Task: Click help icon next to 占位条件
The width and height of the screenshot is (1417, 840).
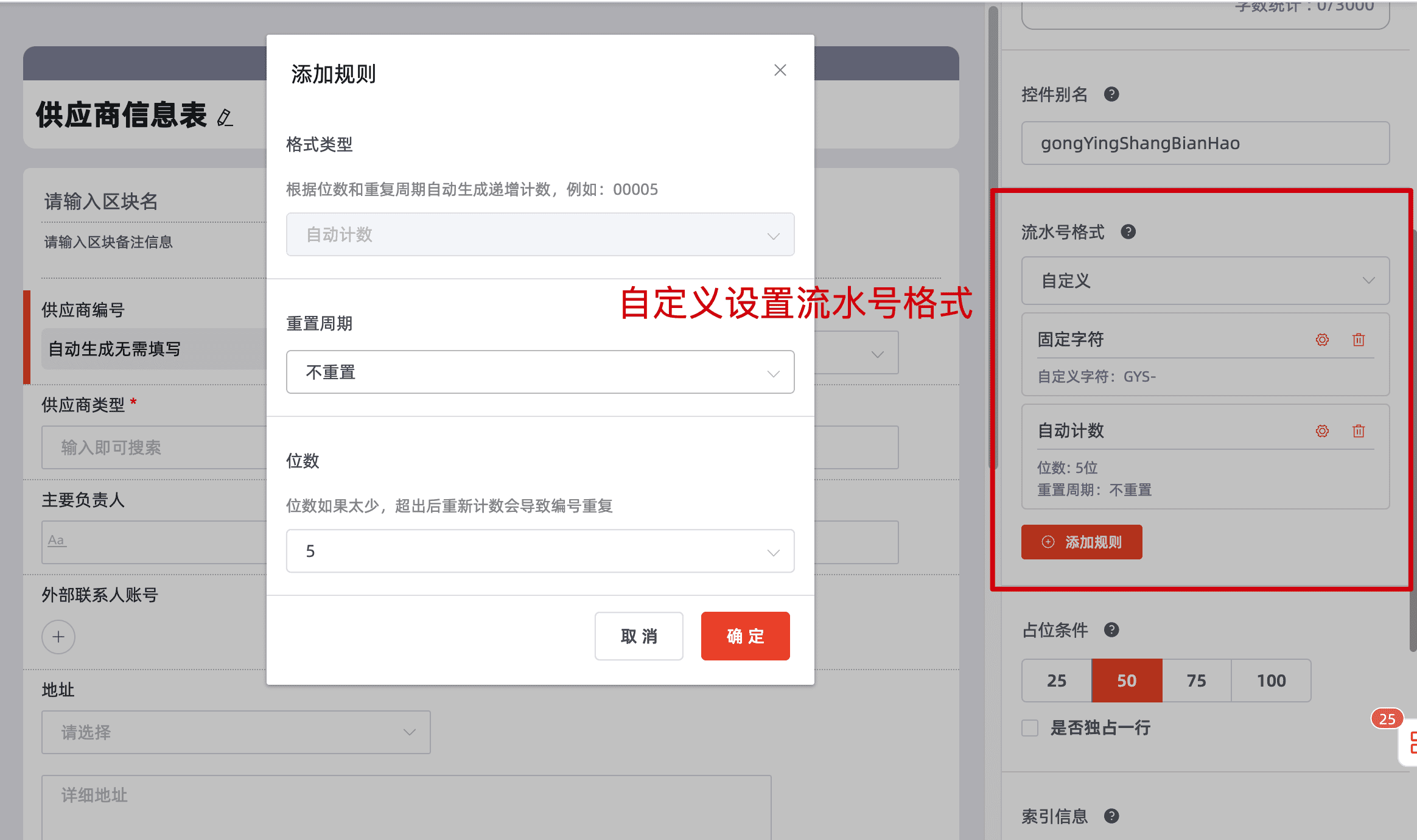Action: click(1111, 630)
